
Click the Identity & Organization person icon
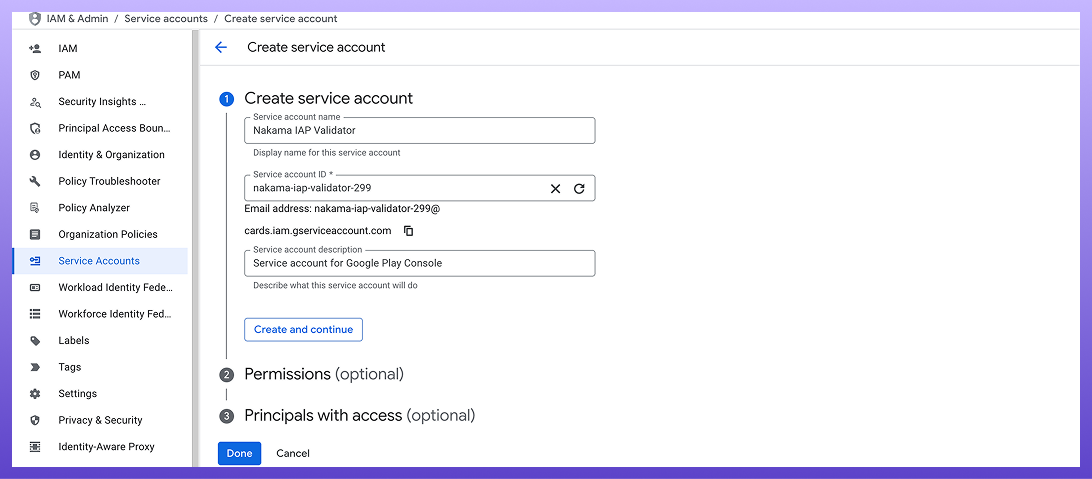(35, 155)
